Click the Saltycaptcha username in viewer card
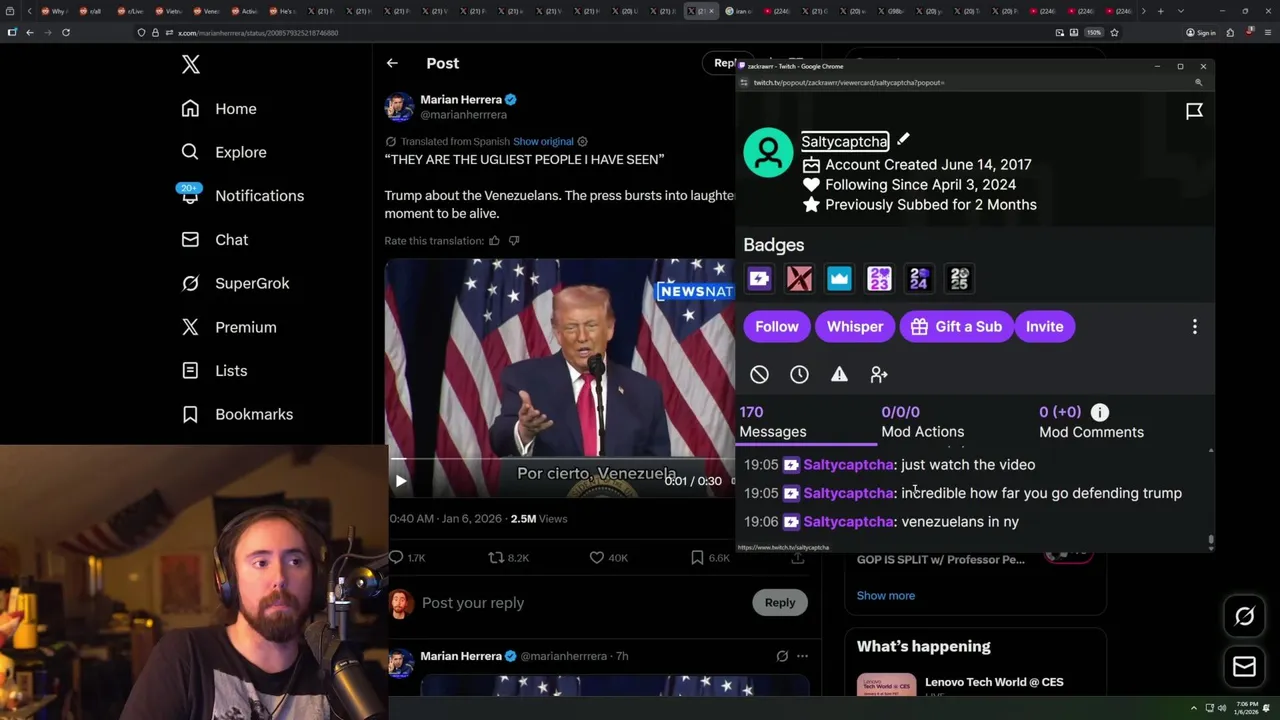Viewport: 1280px width, 720px height. [844, 142]
